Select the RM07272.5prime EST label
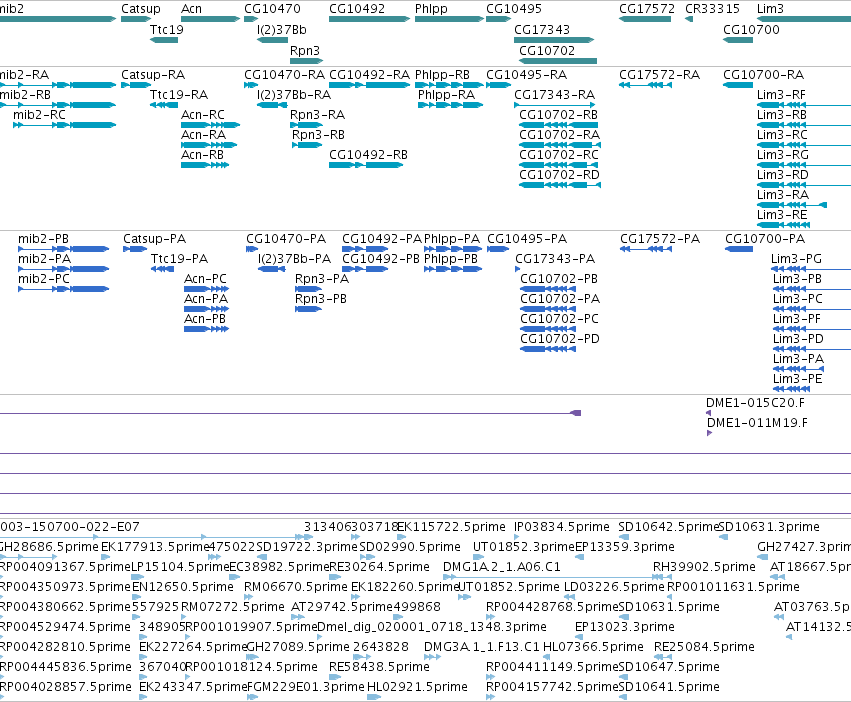 pyautogui.click(x=232, y=606)
